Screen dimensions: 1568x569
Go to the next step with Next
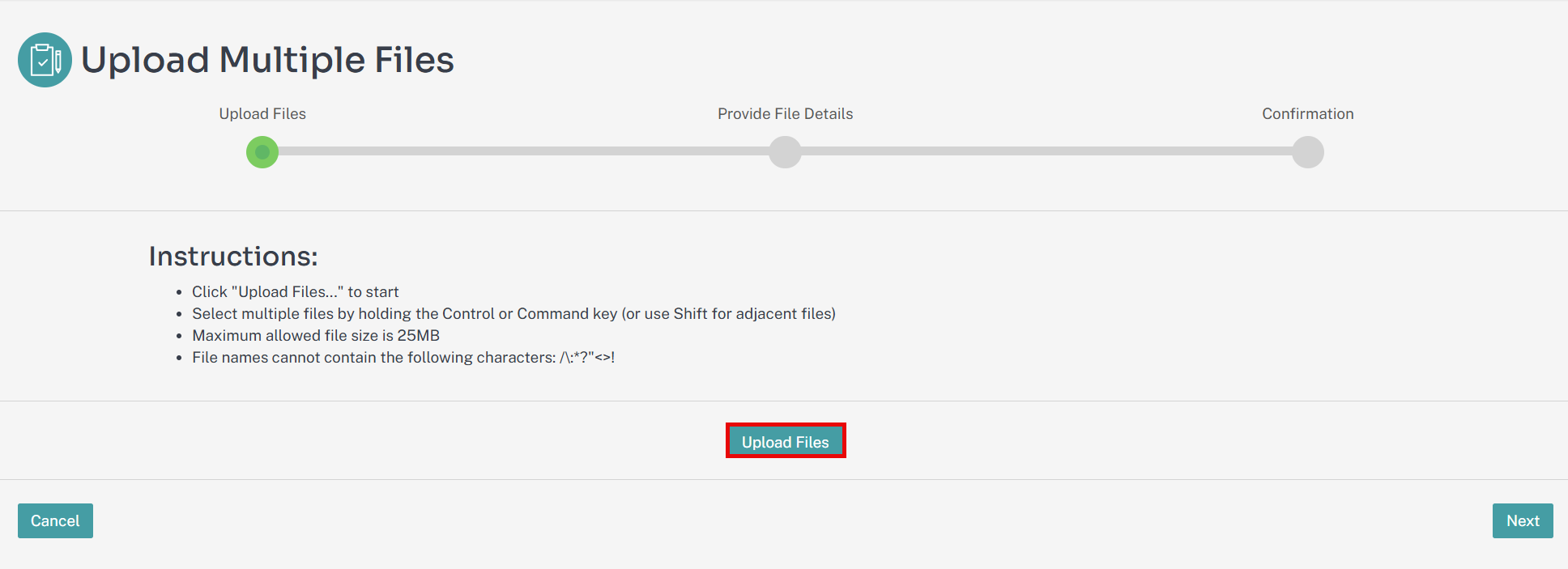pos(1523,520)
